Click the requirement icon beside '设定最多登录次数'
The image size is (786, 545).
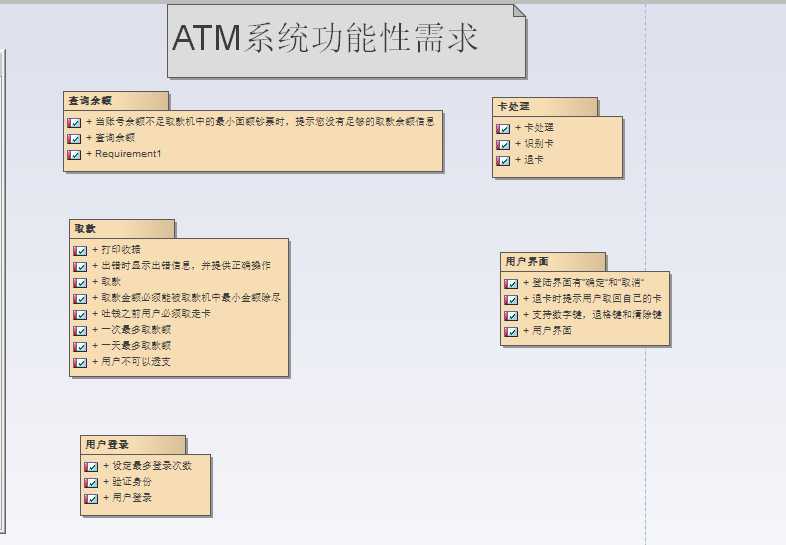91,467
